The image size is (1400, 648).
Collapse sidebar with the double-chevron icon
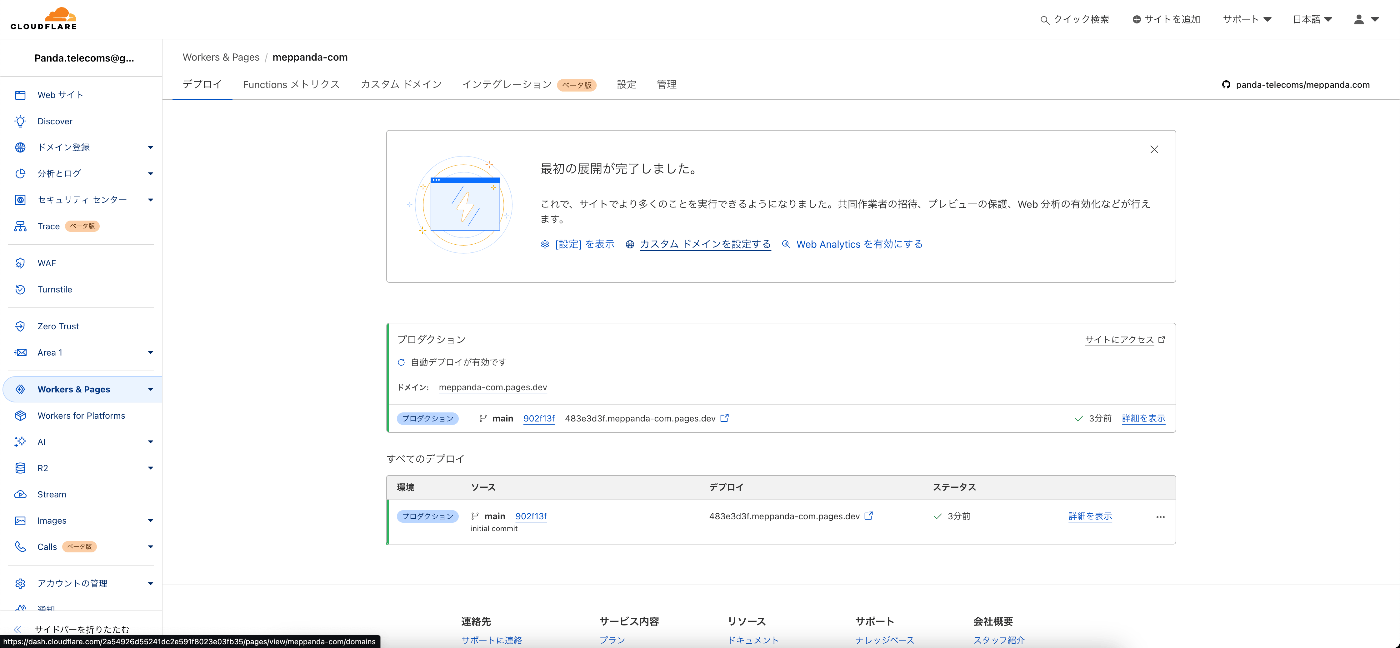(x=18, y=629)
